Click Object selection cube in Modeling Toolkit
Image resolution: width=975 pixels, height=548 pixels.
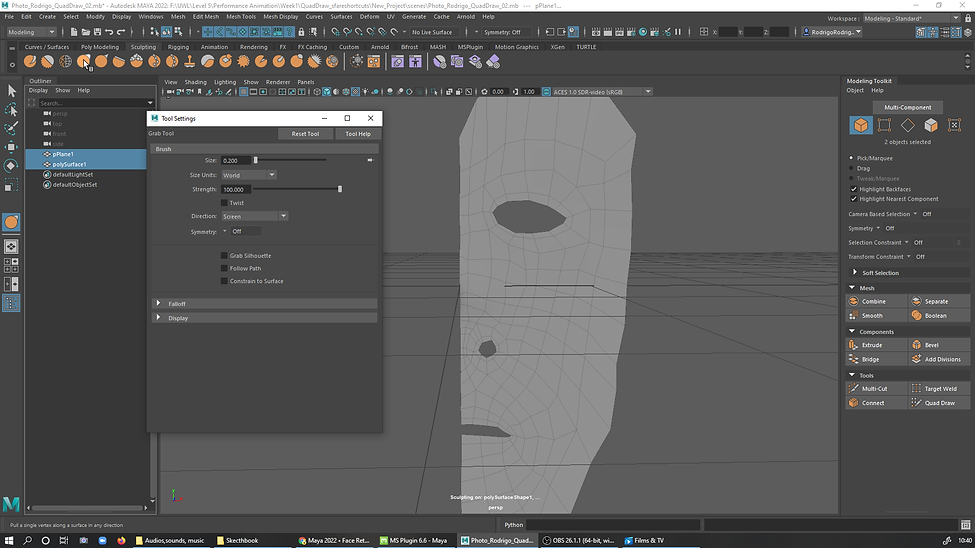[861, 125]
